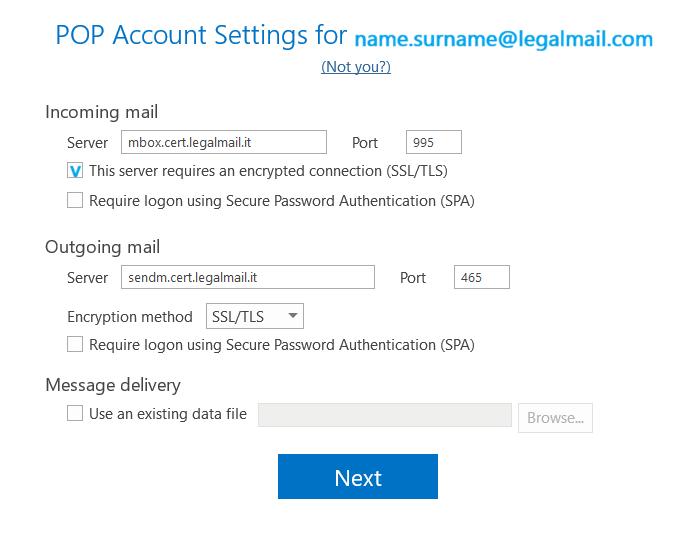Click the outgoing mail Server field
This screenshot has width=691, height=557.
[247, 277]
